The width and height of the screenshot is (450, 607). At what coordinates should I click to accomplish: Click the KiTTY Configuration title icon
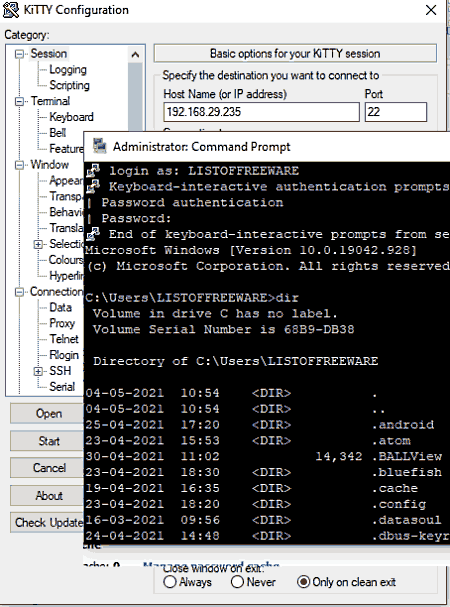10,10
